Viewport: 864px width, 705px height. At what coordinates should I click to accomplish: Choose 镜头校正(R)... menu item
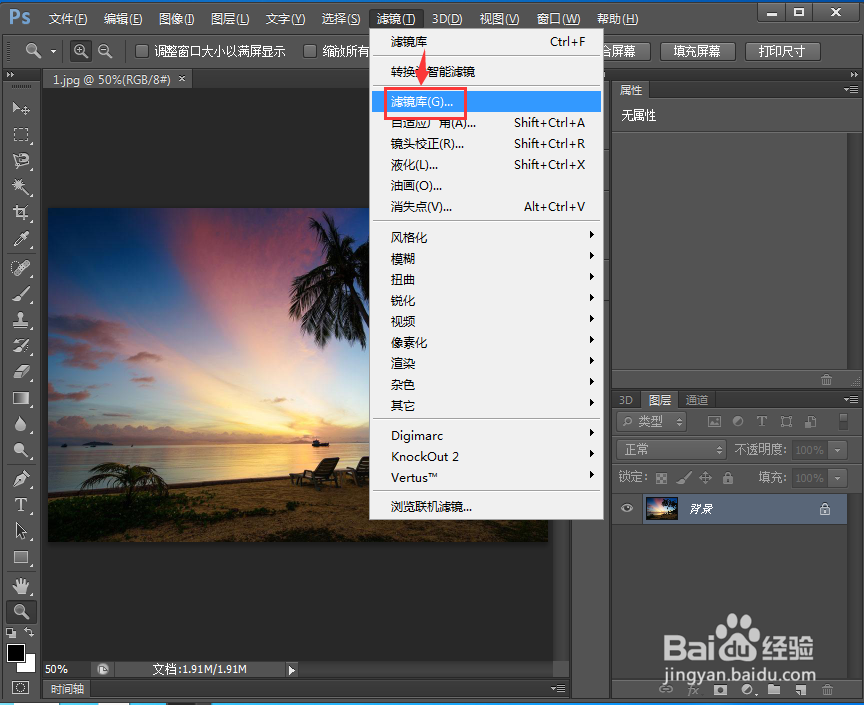(487, 144)
